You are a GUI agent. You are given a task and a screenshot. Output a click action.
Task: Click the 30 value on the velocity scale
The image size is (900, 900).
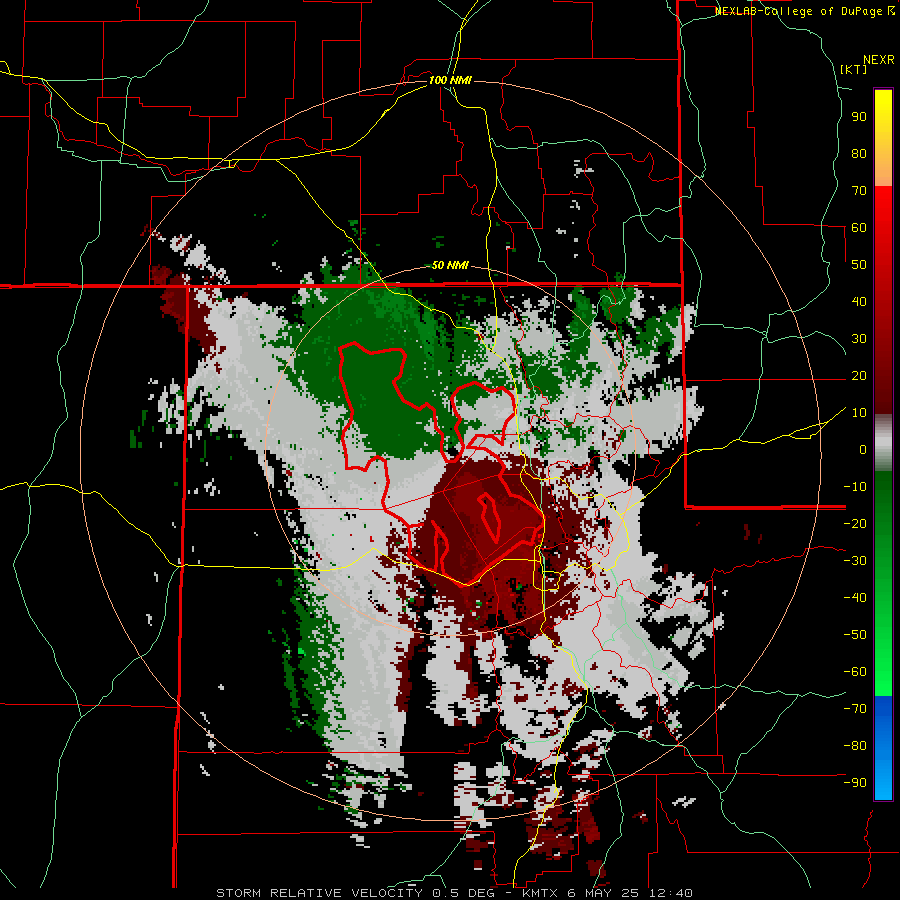(859, 339)
